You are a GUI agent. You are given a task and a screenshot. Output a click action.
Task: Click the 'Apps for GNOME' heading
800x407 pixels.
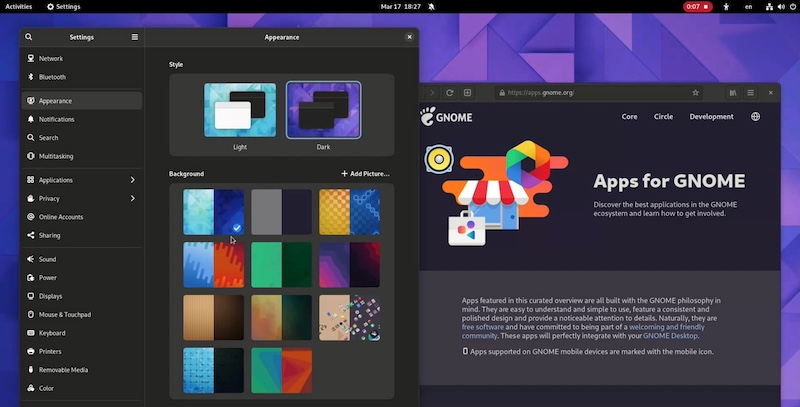(669, 181)
